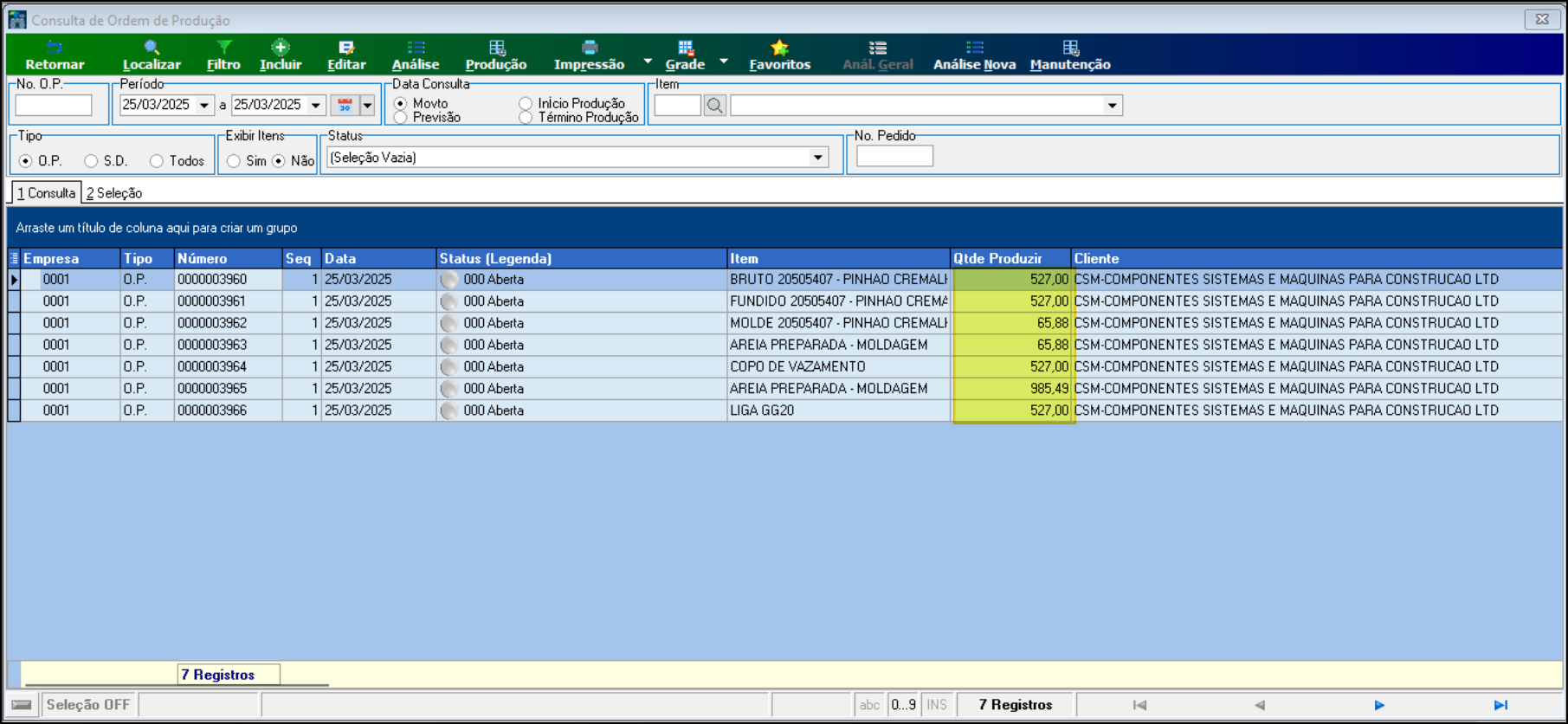Click quantity 985,49 cell
This screenshot has height=724, width=1568.
(1010, 389)
